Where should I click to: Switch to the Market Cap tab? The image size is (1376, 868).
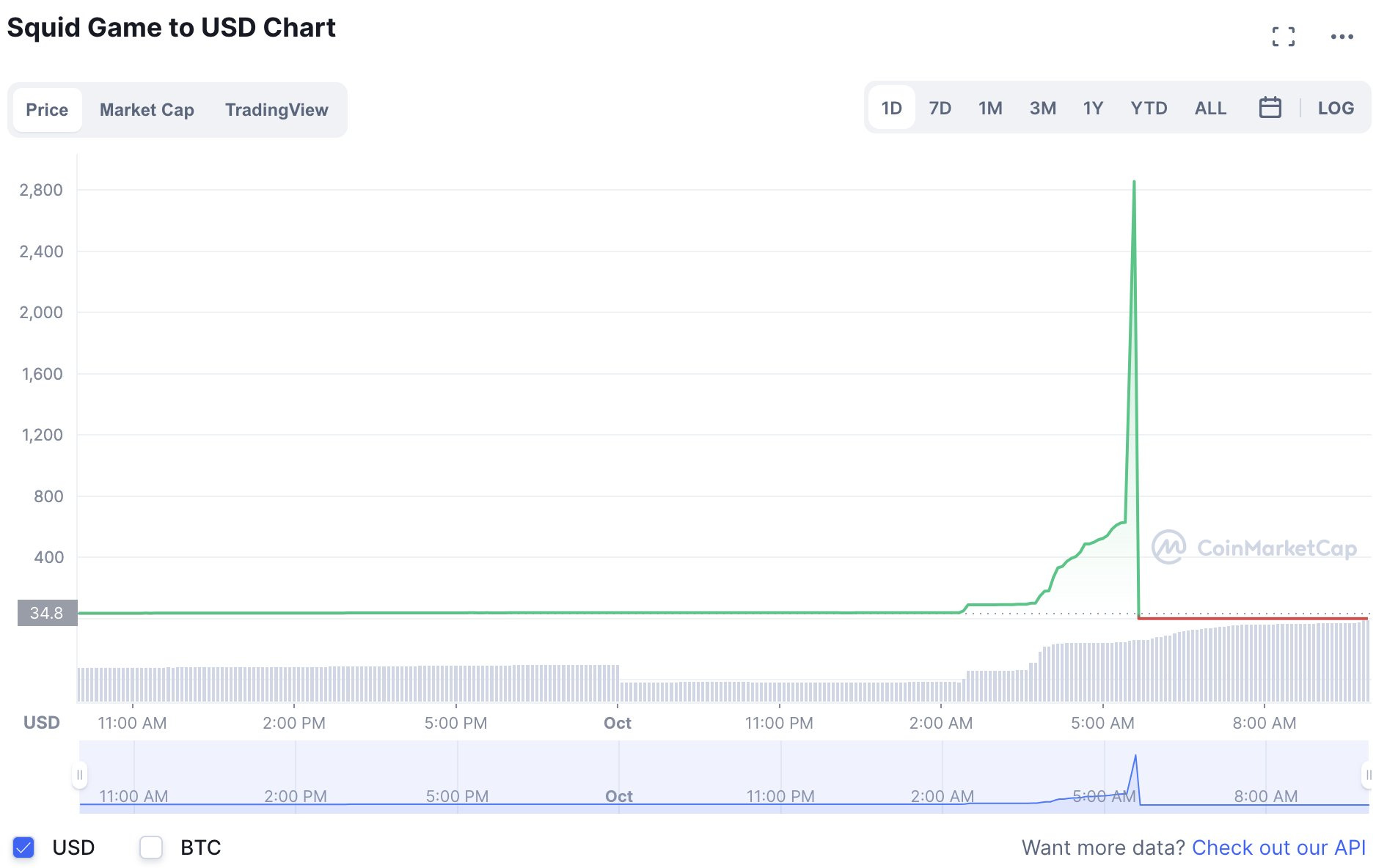(146, 109)
